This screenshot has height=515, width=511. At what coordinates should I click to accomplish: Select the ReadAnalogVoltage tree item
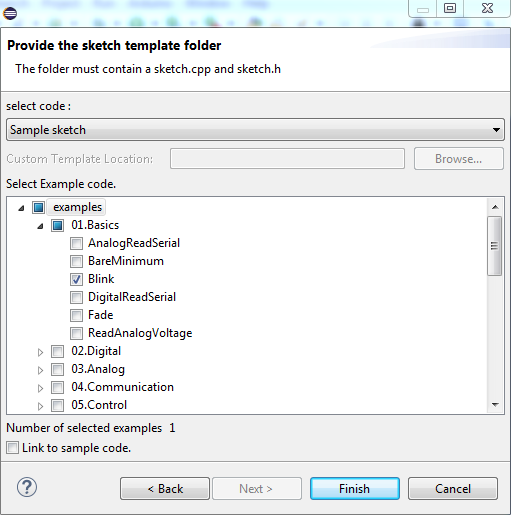[140, 333]
